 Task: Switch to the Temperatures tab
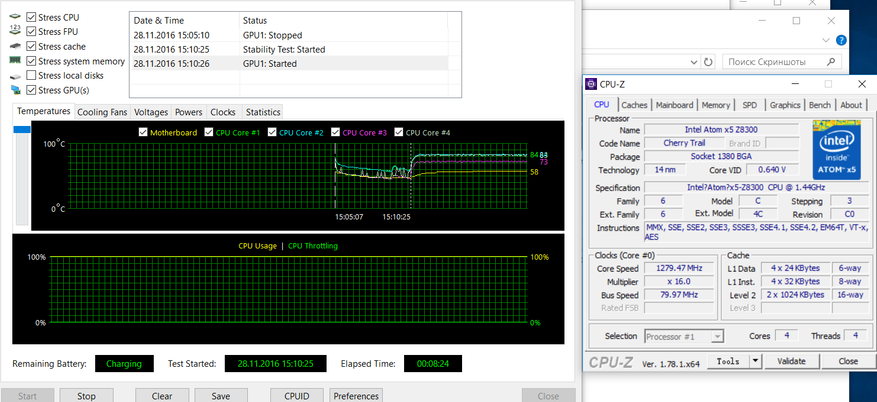click(x=44, y=111)
